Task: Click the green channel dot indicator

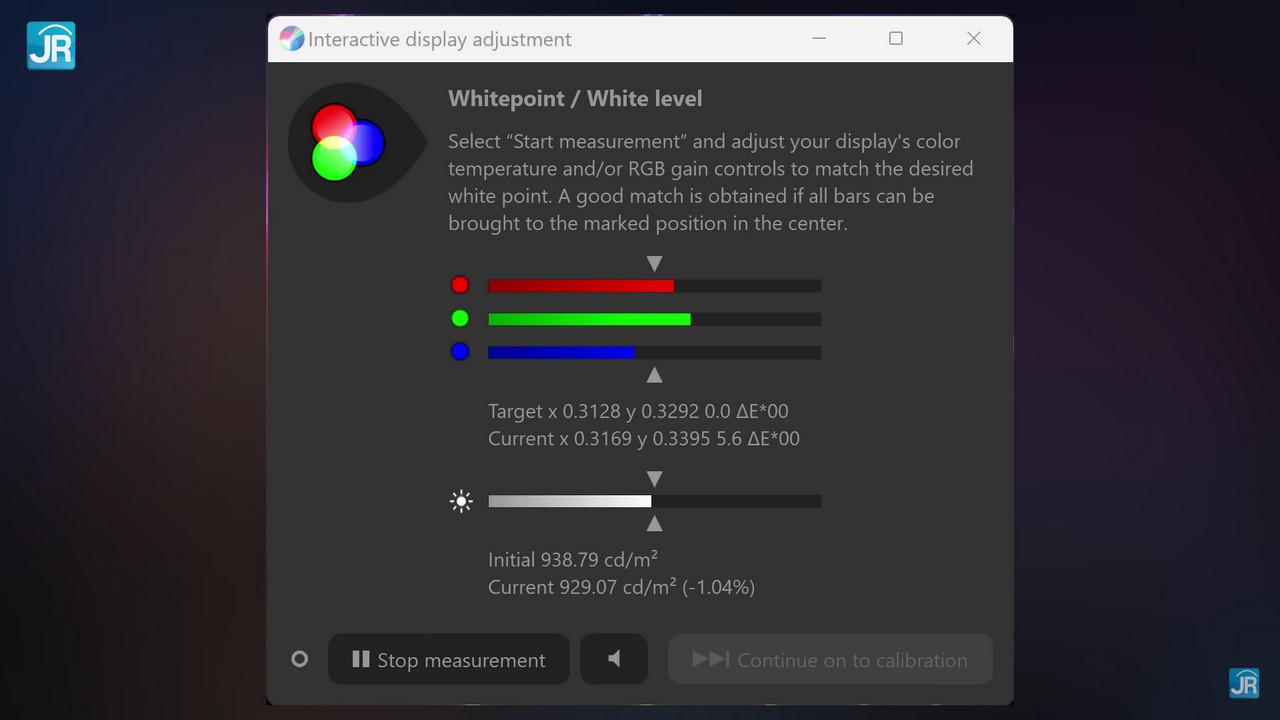Action: (x=460, y=318)
